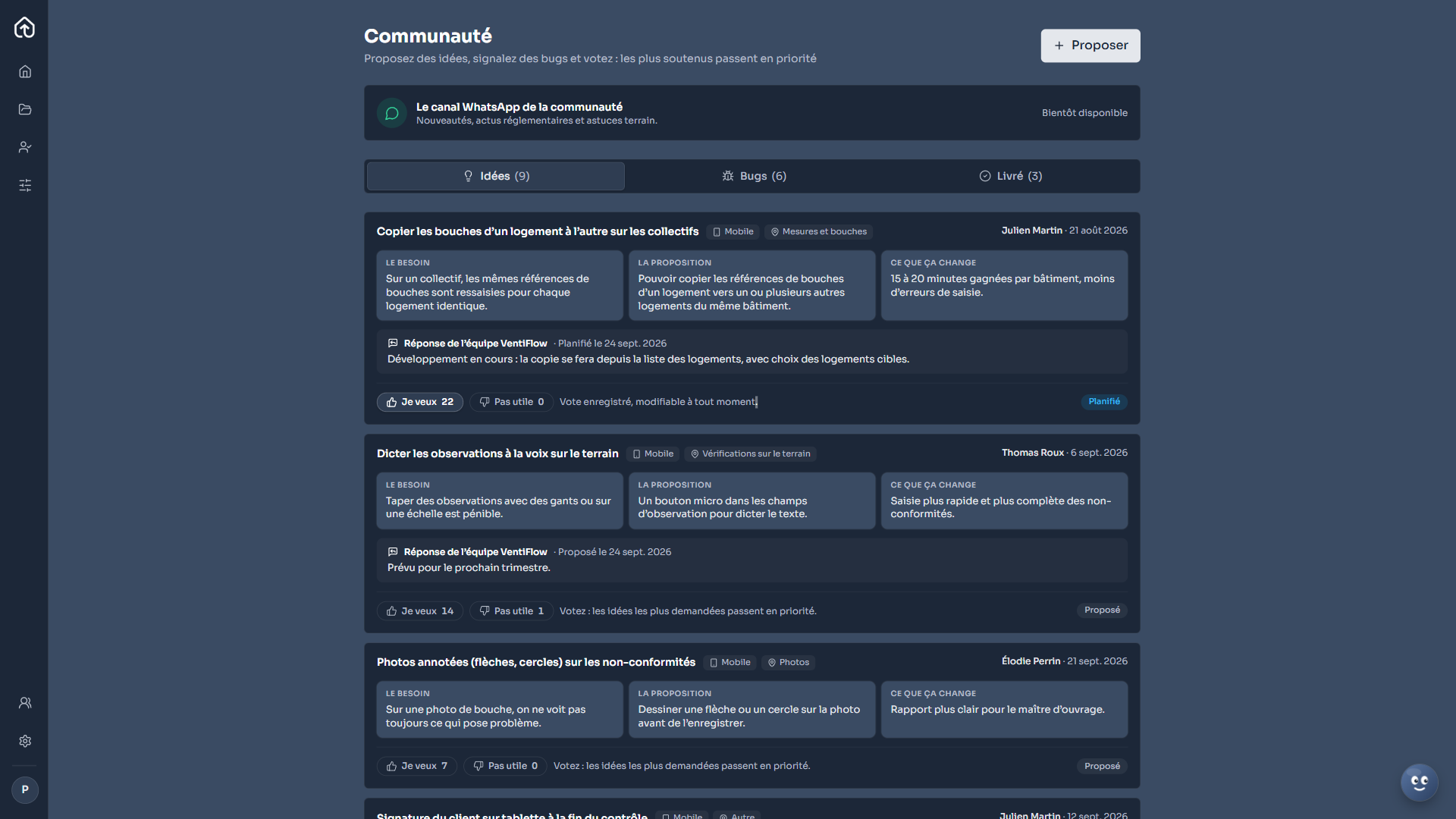Vote Je veux on Photos annotées idea

pyautogui.click(x=417, y=766)
